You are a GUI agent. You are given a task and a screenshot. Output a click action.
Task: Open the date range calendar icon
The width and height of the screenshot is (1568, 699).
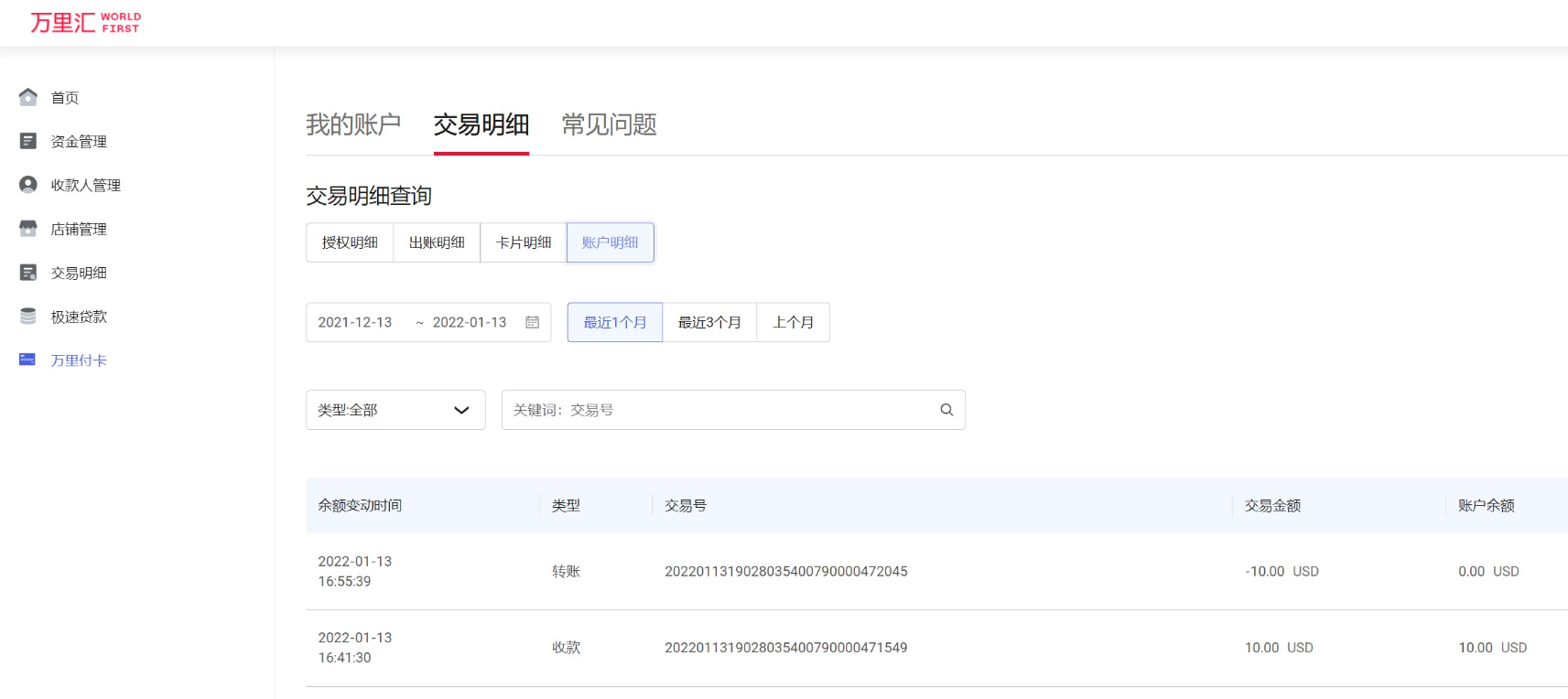[x=533, y=322]
